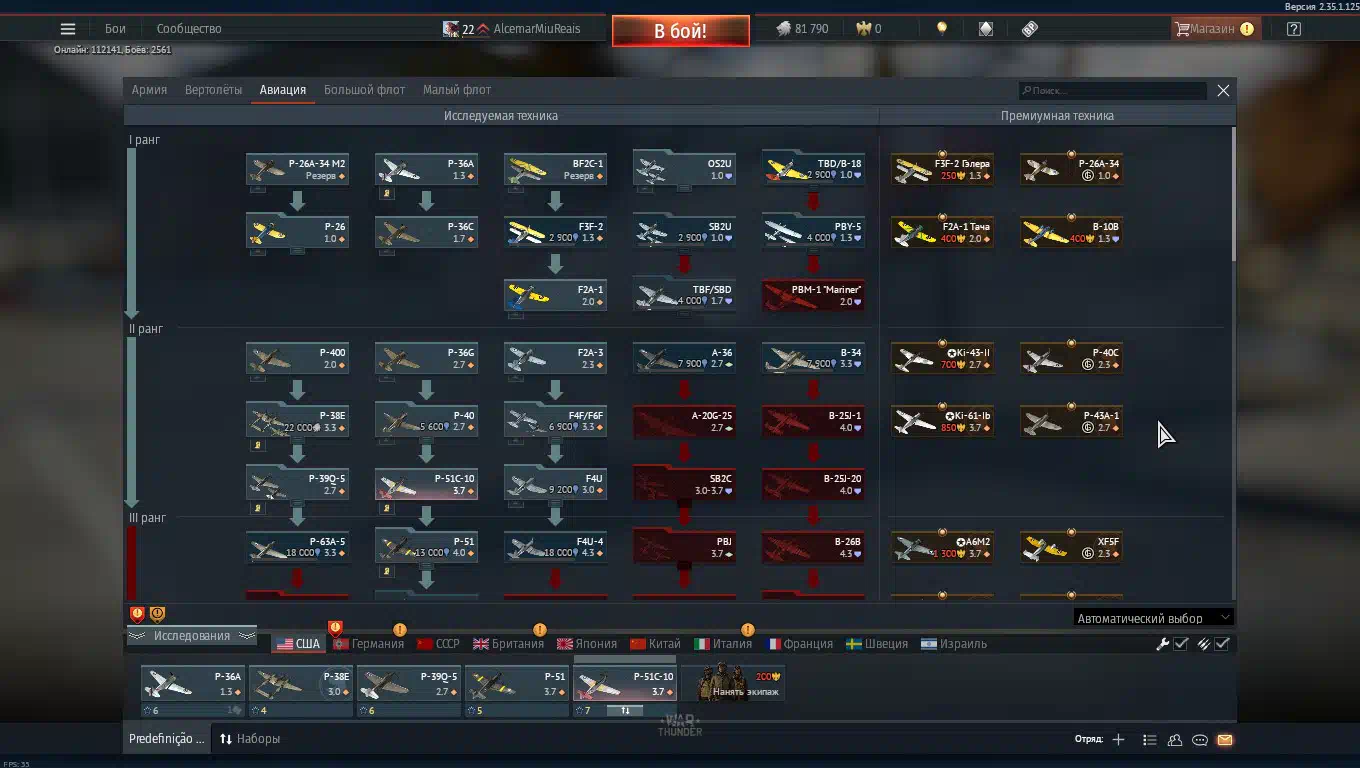Open the Магазин shop button
Image resolution: width=1360 pixels, height=768 pixels.
click(1215, 29)
